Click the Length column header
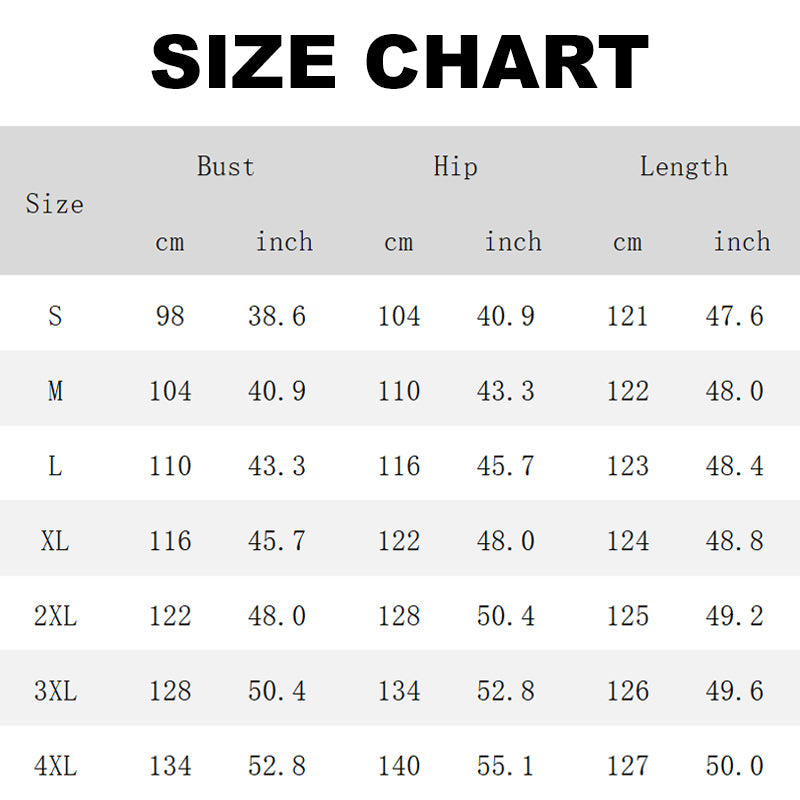Screen dimensions: 800x800 [684, 166]
